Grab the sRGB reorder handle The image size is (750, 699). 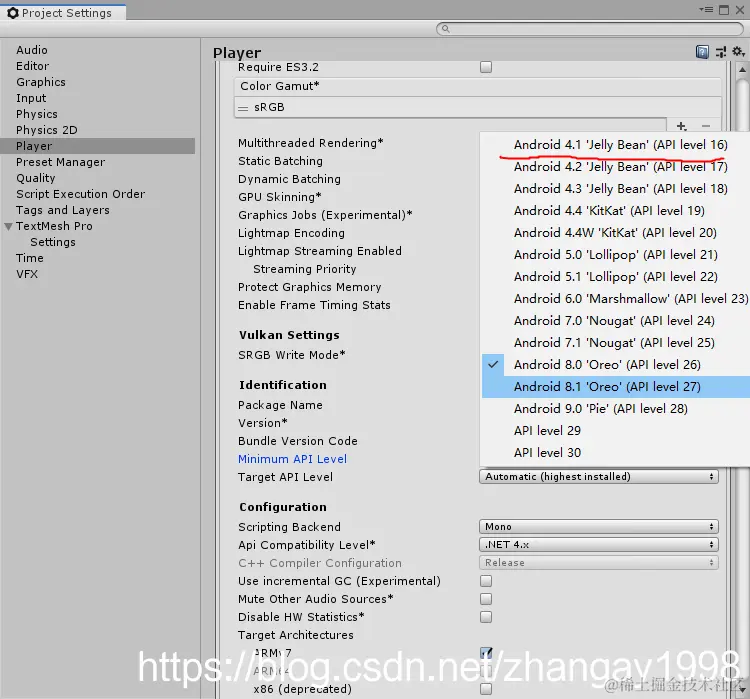pyautogui.click(x=243, y=108)
